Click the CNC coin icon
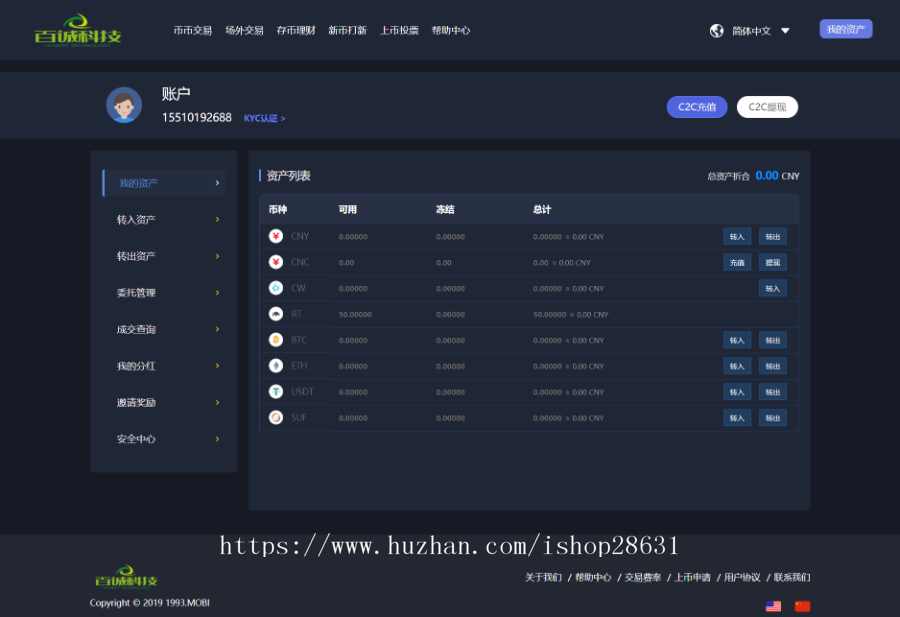 click(276, 262)
